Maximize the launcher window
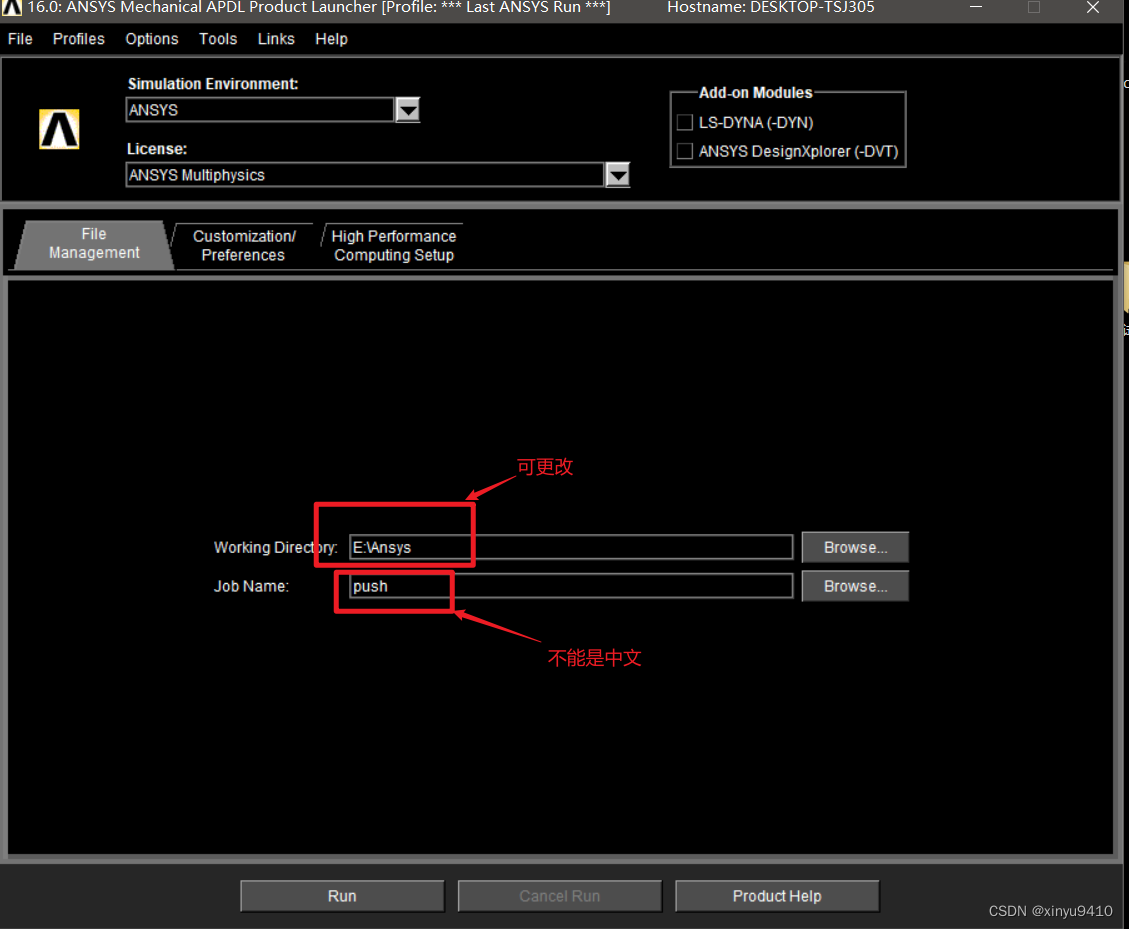Image resolution: width=1129 pixels, height=929 pixels. click(x=1034, y=7)
